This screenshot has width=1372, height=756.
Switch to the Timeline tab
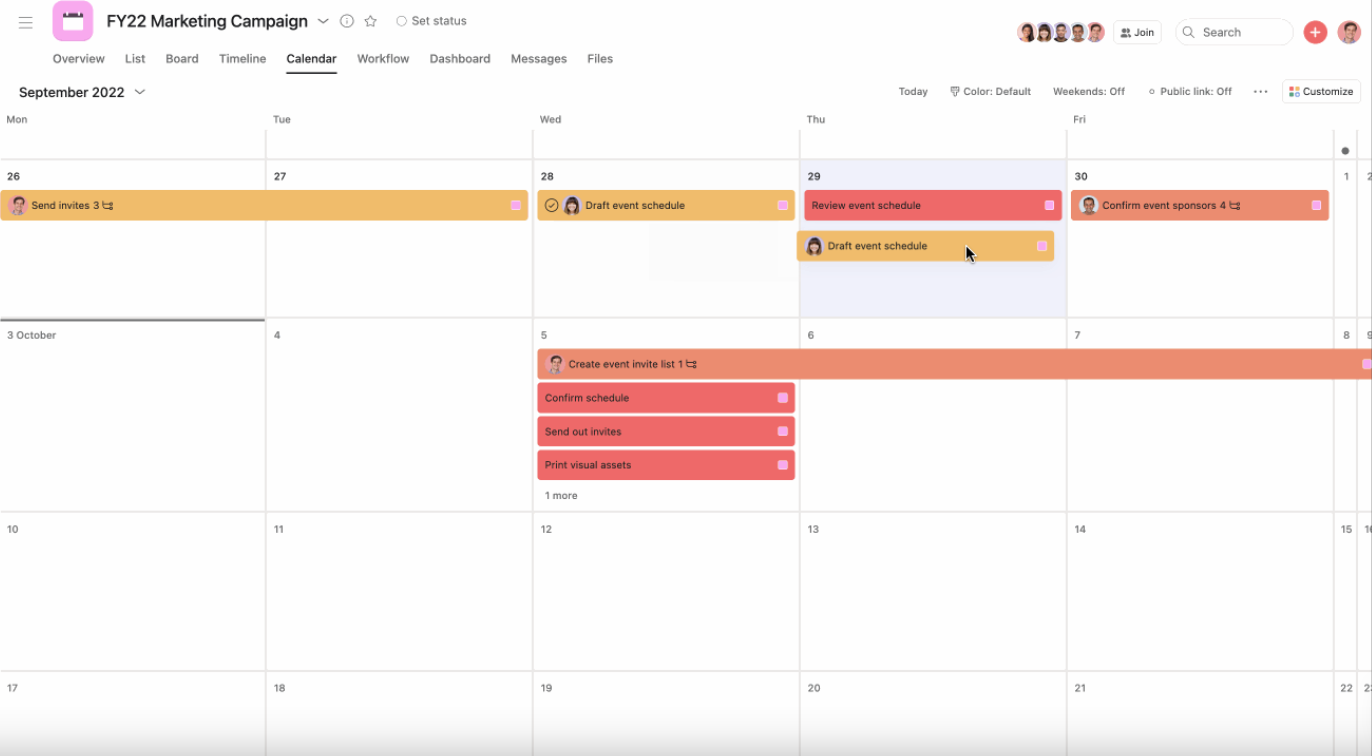[242, 59]
